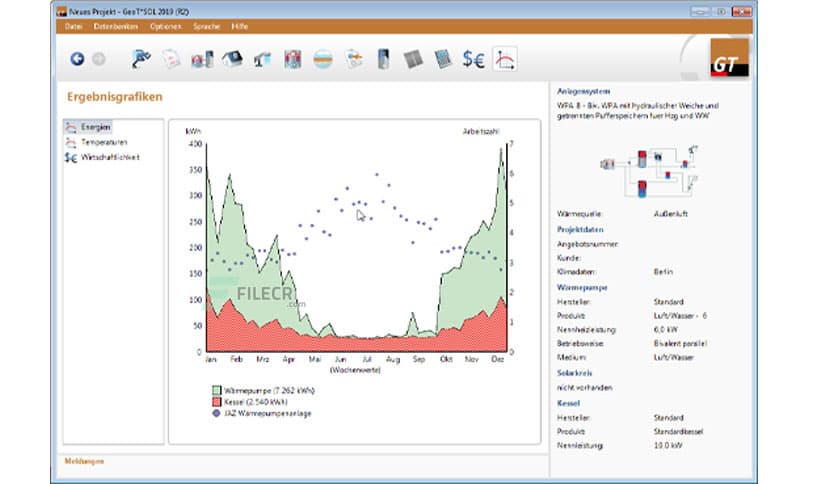Click the Bivalent parallel value
Screen dimensions: 836x484
(x=680, y=344)
